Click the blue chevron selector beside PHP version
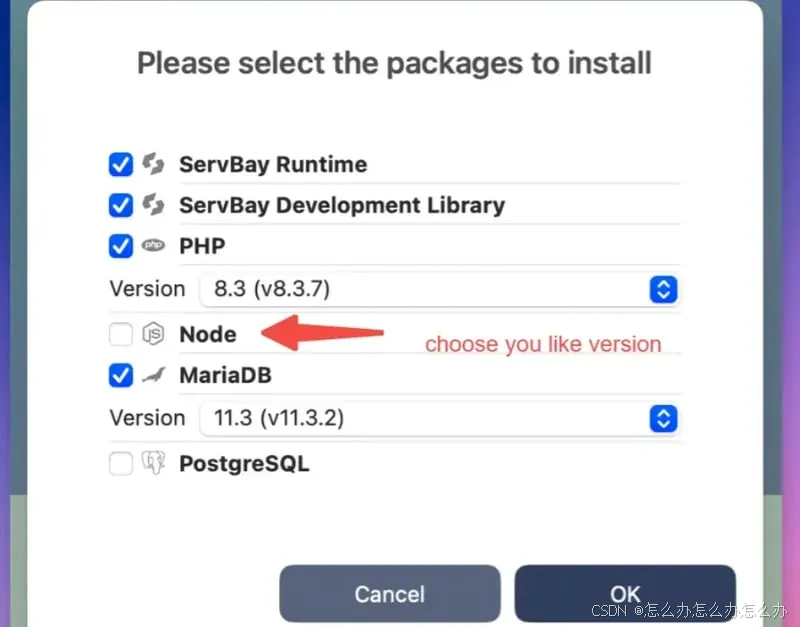Screen dimensions: 800x627 coord(663,289)
